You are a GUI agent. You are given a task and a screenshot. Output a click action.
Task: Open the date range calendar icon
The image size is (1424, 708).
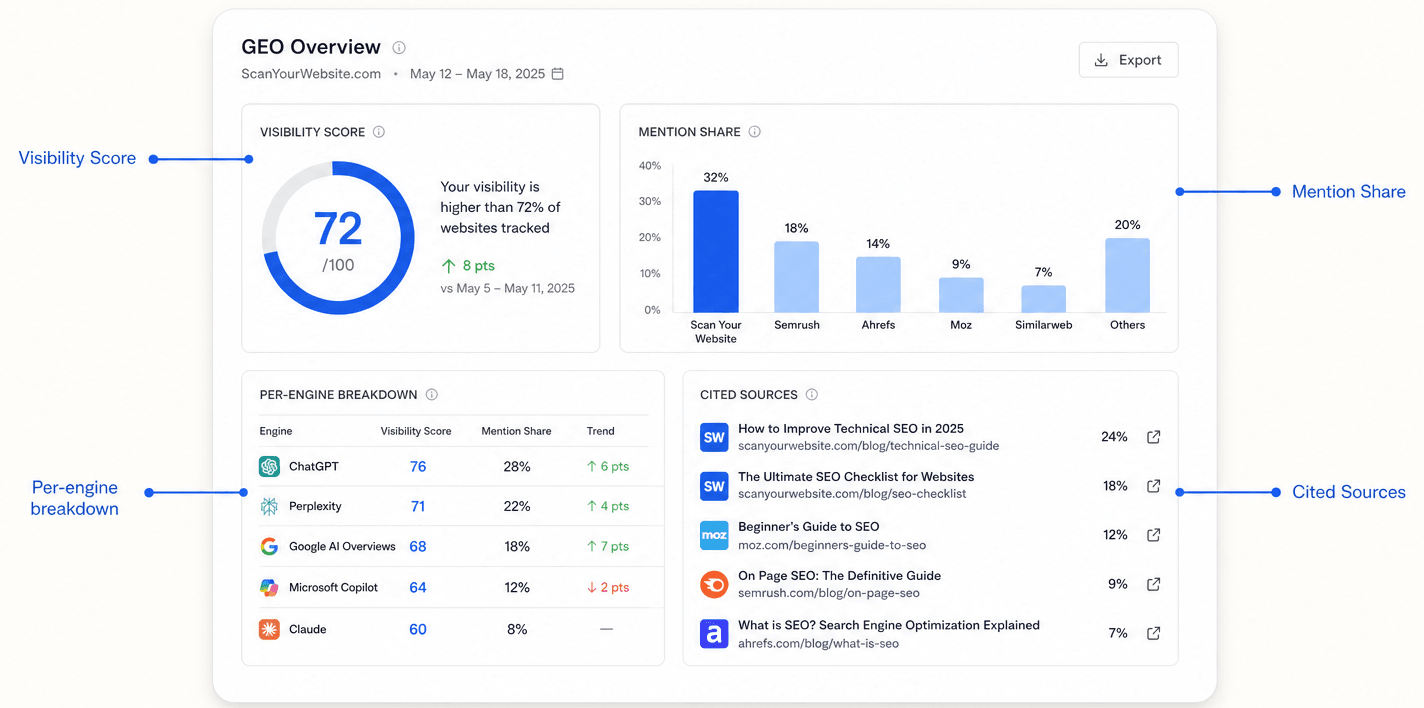coord(558,74)
